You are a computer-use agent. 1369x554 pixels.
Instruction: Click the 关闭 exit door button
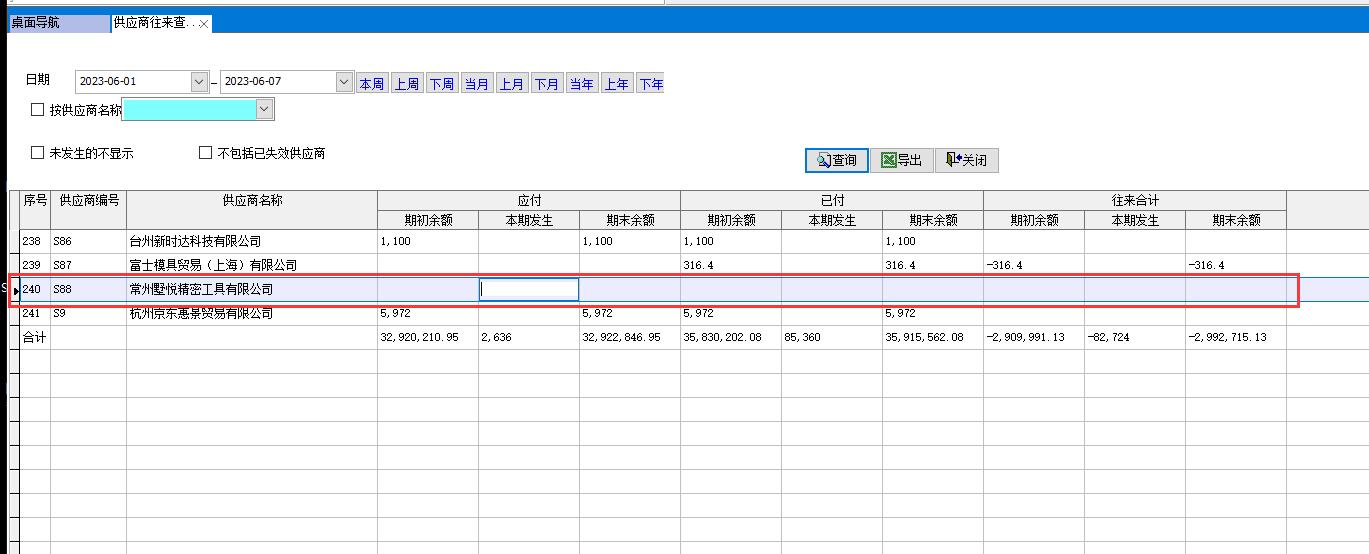click(966, 160)
